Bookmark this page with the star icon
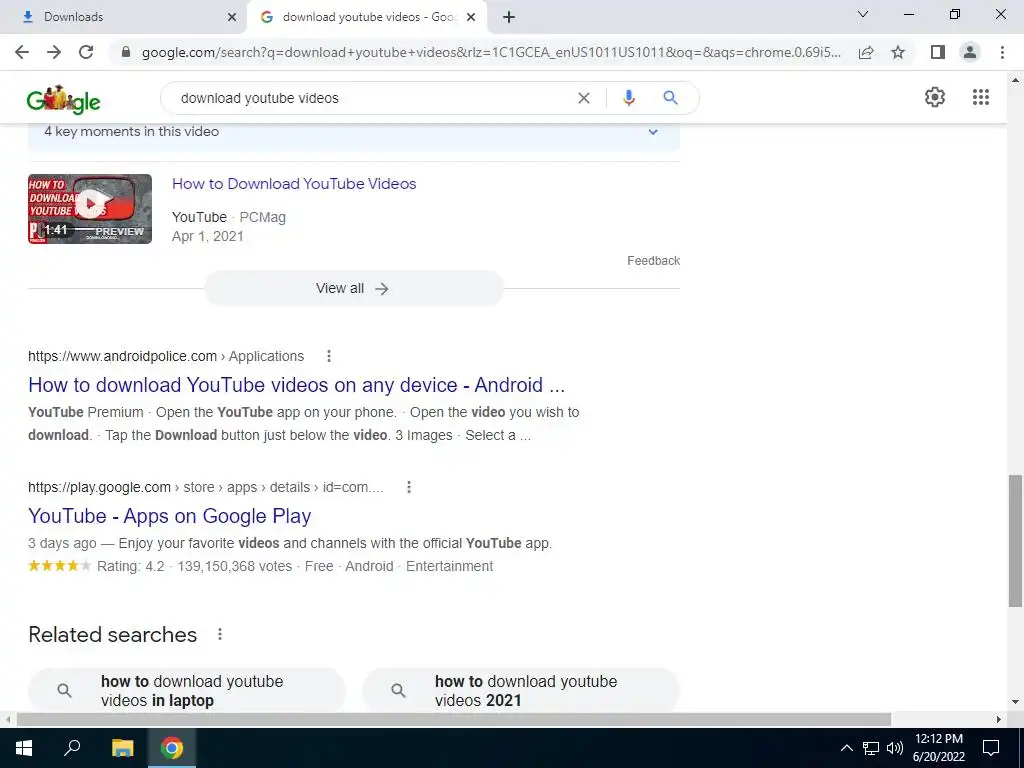 (x=898, y=52)
